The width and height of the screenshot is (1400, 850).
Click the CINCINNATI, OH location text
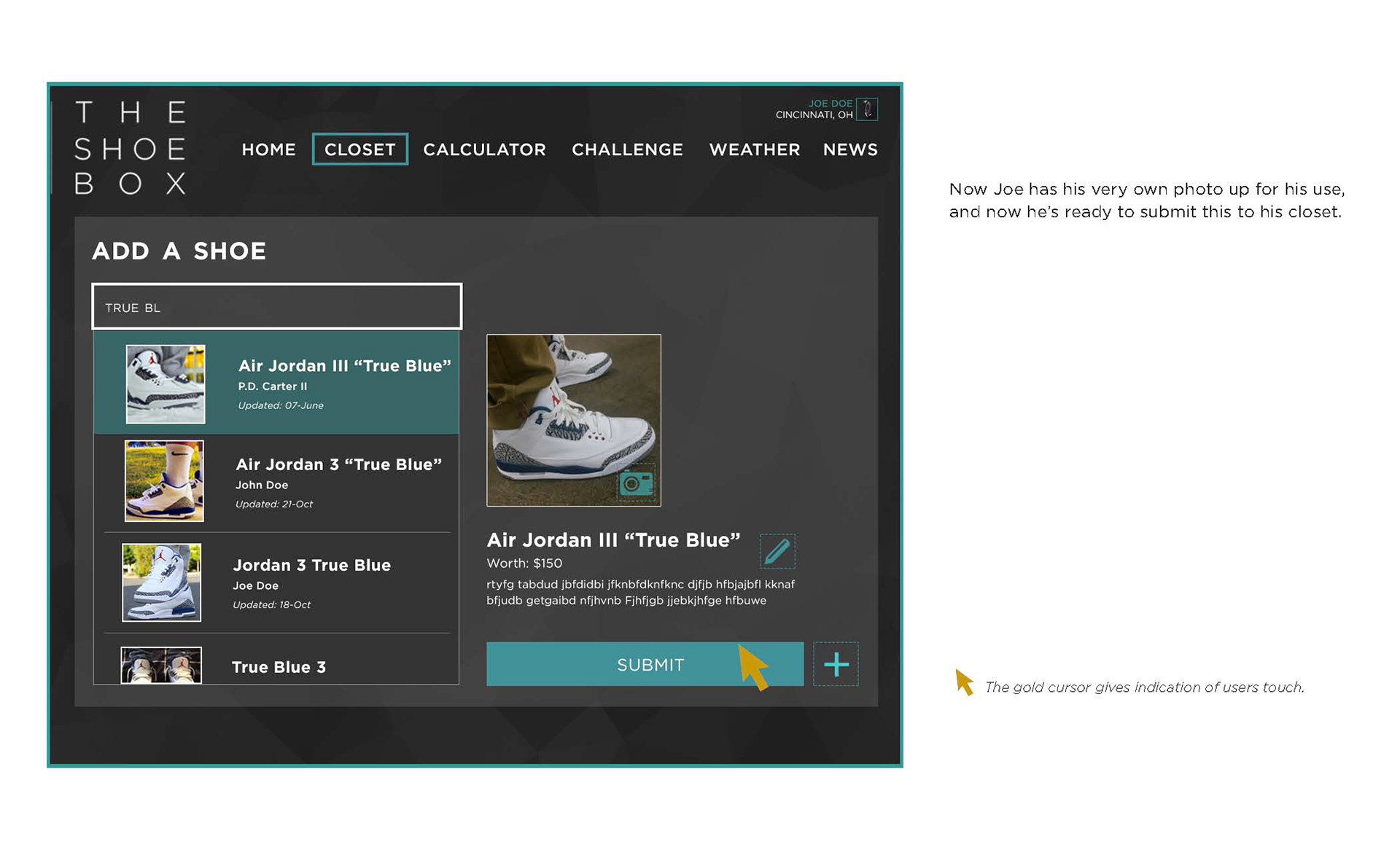(814, 115)
